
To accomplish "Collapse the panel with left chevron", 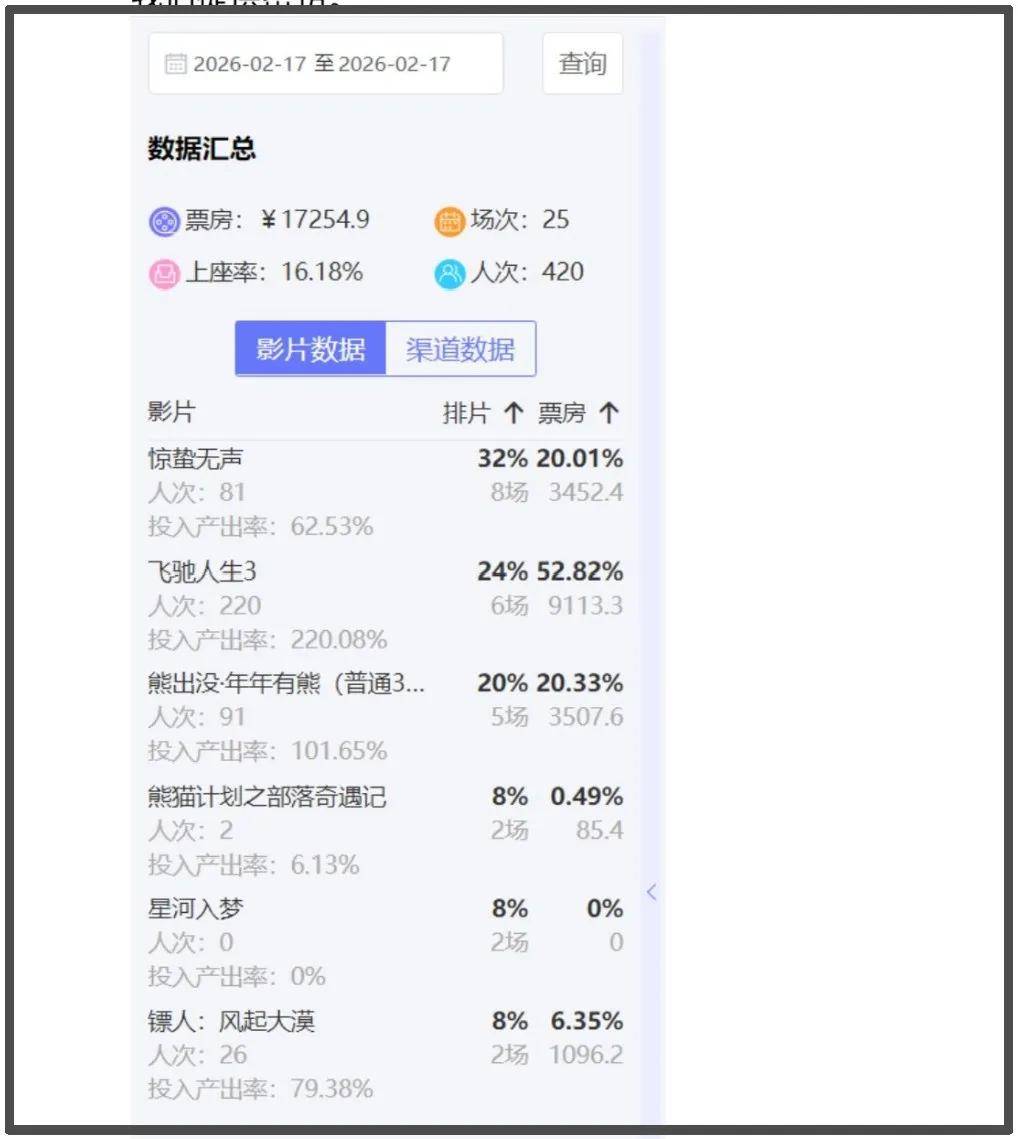I will pos(651,892).
